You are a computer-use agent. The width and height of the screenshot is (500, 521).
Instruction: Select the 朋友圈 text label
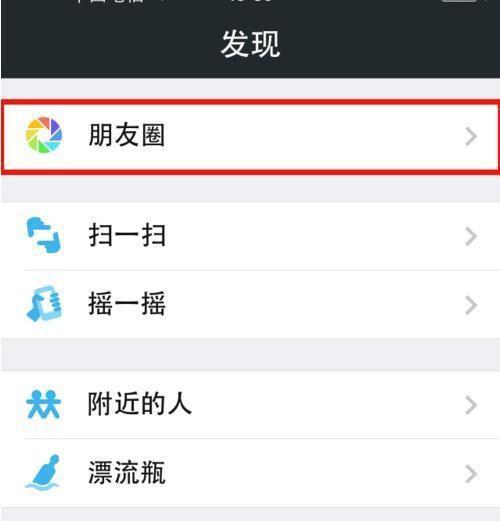click(x=127, y=135)
